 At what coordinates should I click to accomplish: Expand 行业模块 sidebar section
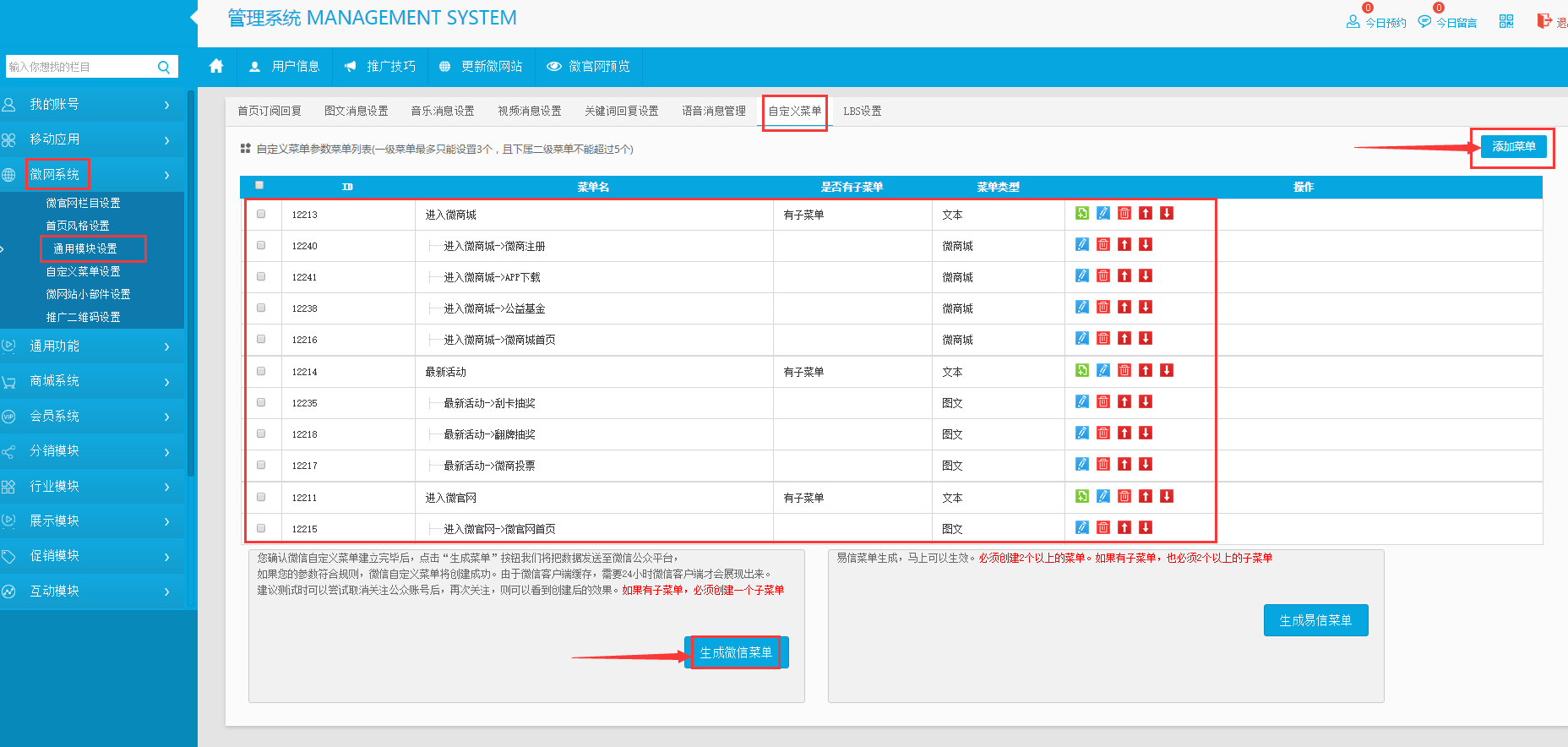92,487
